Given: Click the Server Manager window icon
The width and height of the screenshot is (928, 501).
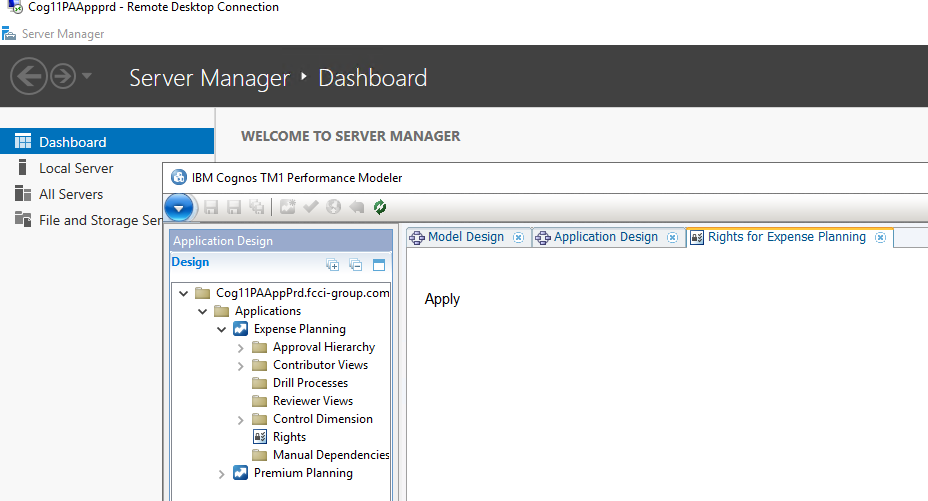Looking at the screenshot, I should [x=9, y=34].
